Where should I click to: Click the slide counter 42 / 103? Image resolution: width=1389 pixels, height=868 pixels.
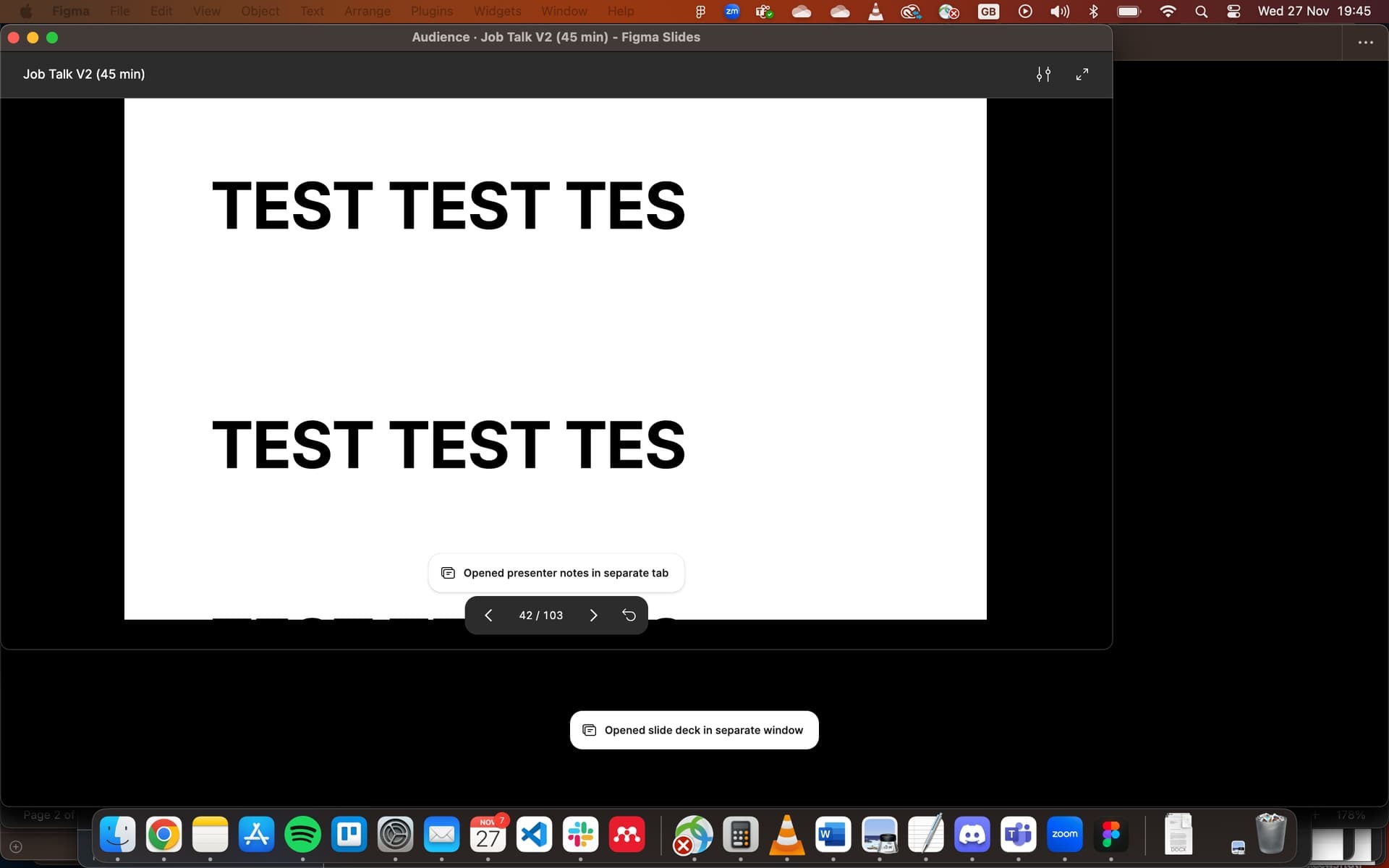540,615
